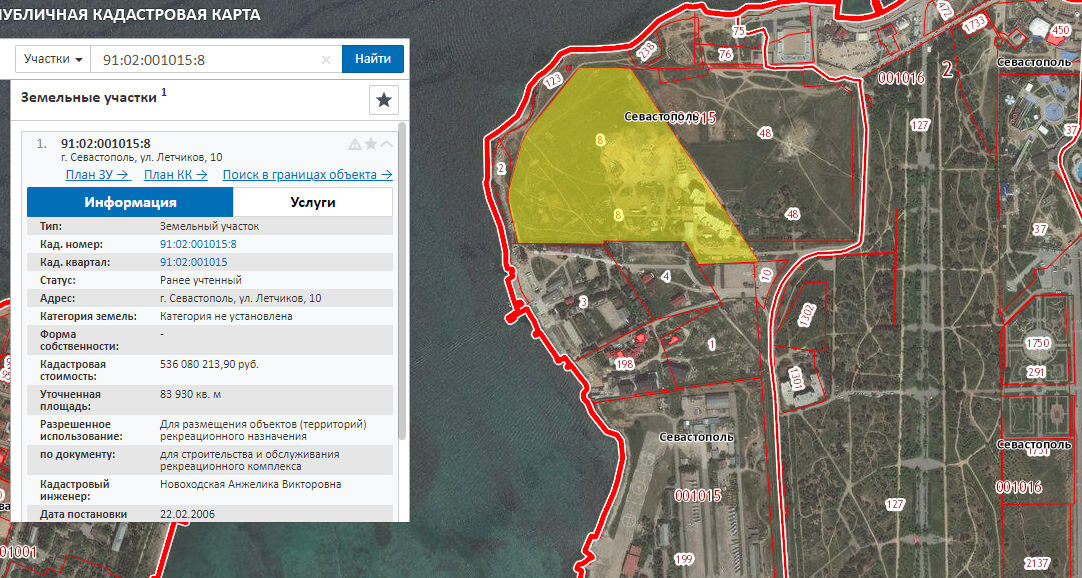Click parcel label 76 on map
This screenshot has height=578, width=1082.
pyautogui.click(x=725, y=54)
